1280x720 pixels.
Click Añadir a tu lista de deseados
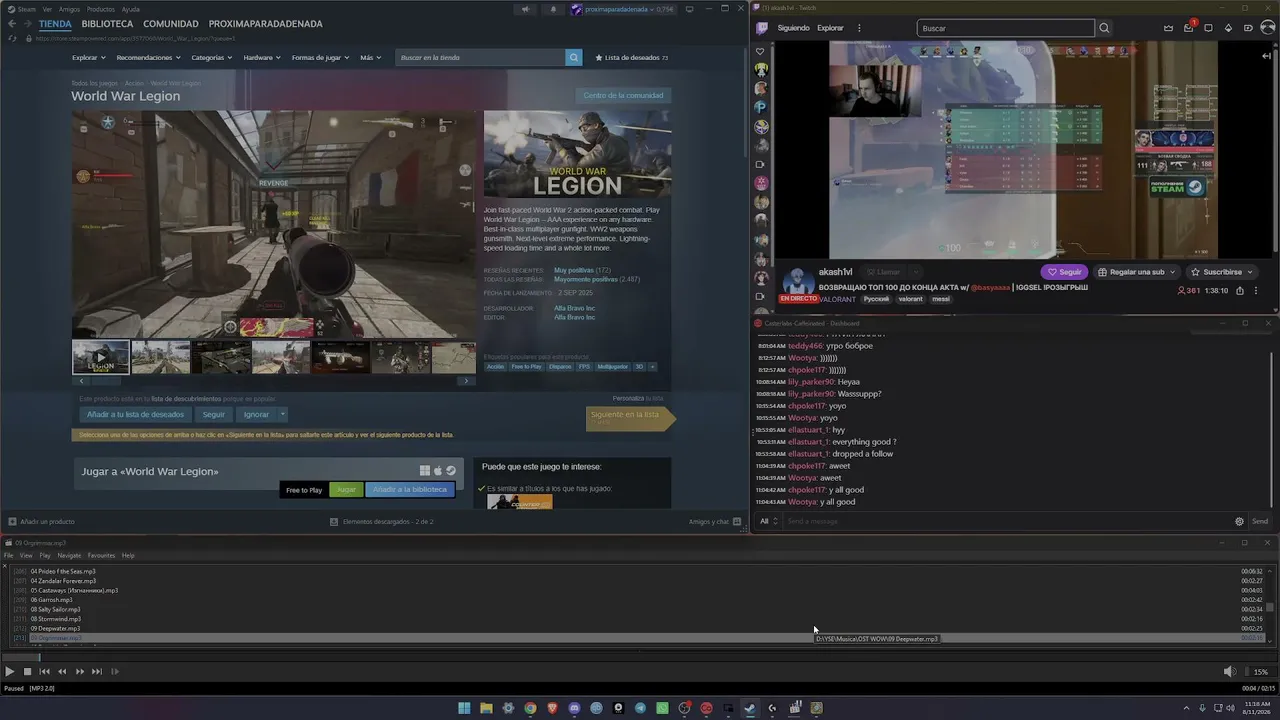pyautogui.click(x=135, y=414)
